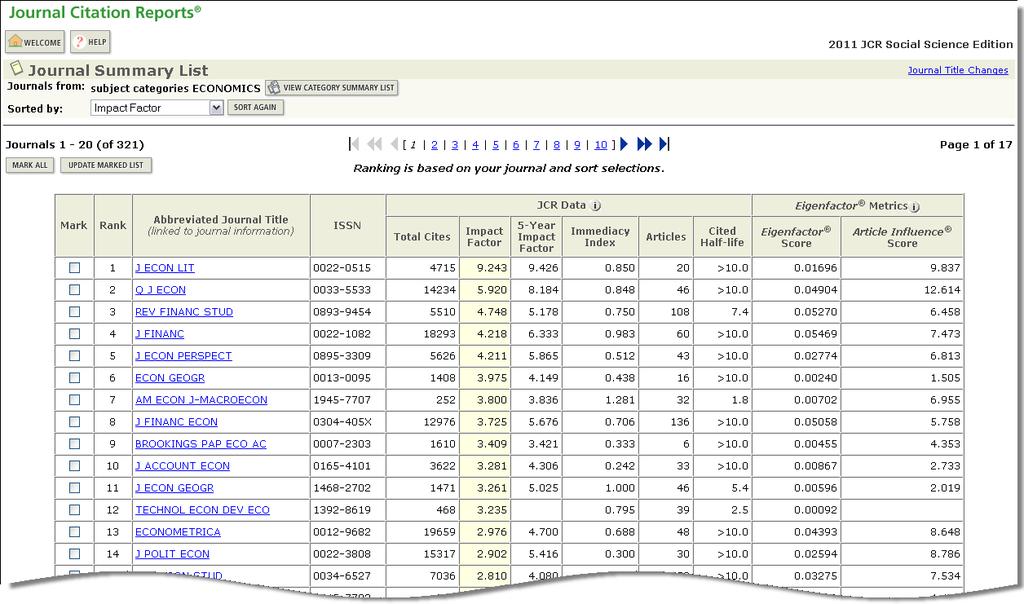
Task: Mark the checkbox for Q J ECON
Action: point(74,290)
